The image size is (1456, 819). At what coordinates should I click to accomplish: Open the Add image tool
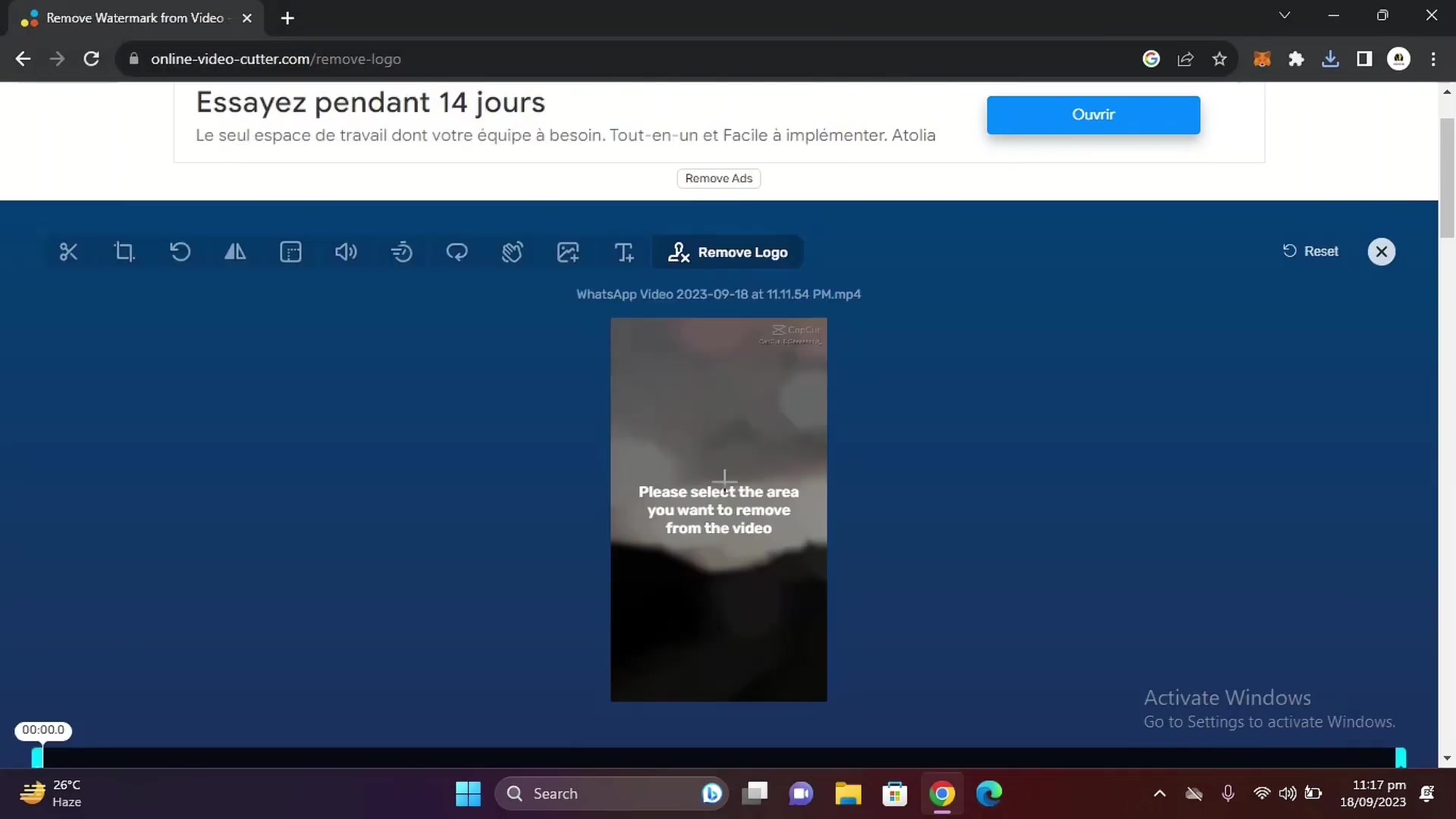(x=568, y=252)
